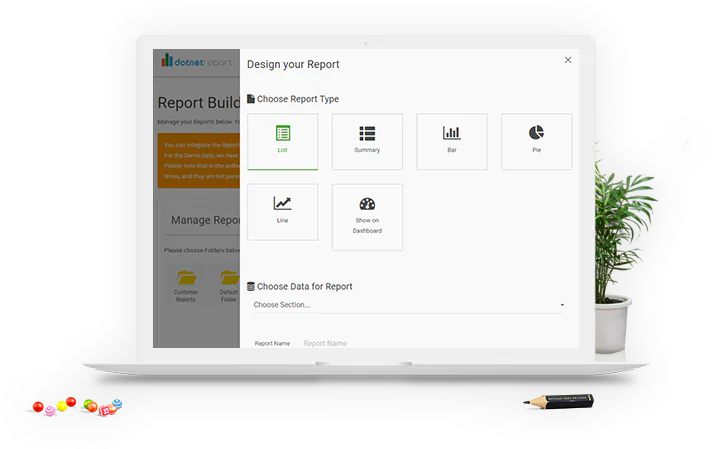Choose the Line chart report type
720x449 pixels.
click(x=282, y=212)
